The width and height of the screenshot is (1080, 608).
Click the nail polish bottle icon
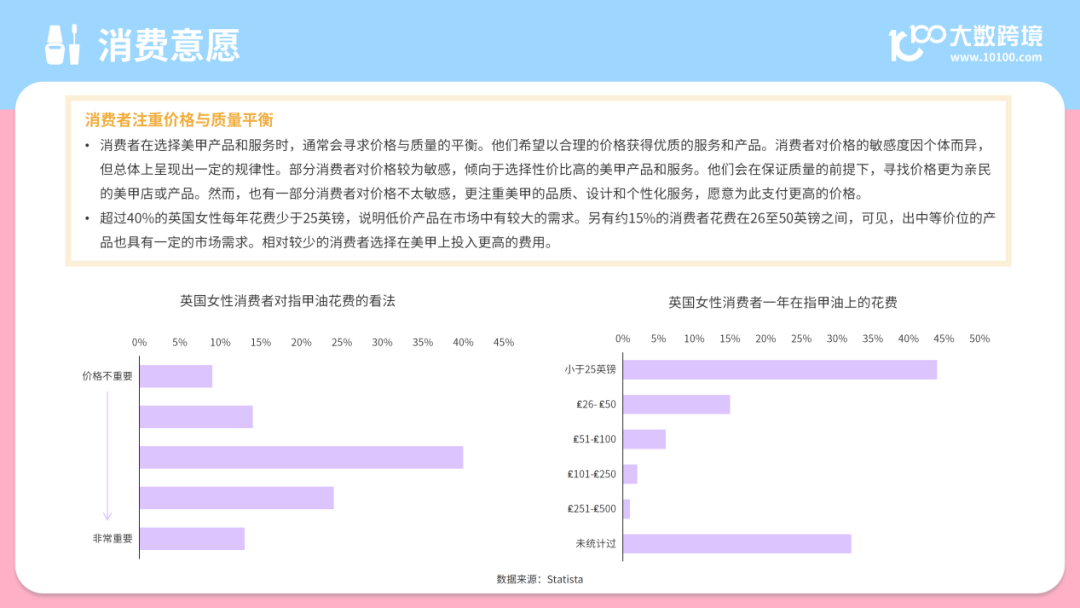coord(63,45)
